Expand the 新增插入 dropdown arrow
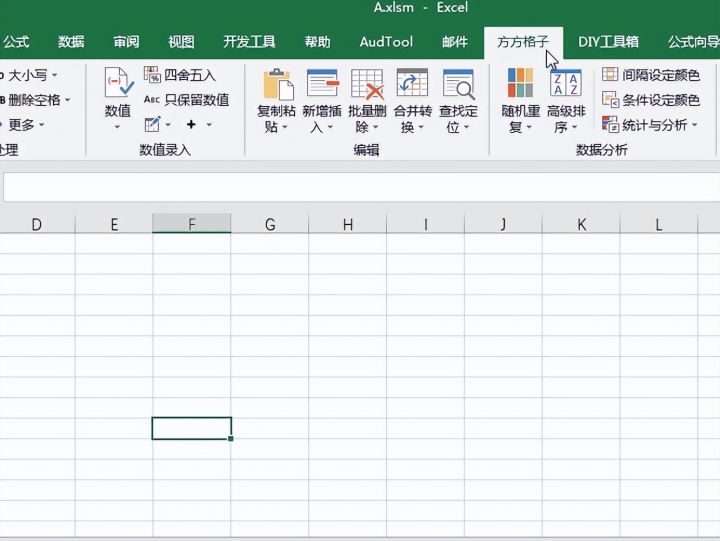720x541 pixels. click(330, 127)
